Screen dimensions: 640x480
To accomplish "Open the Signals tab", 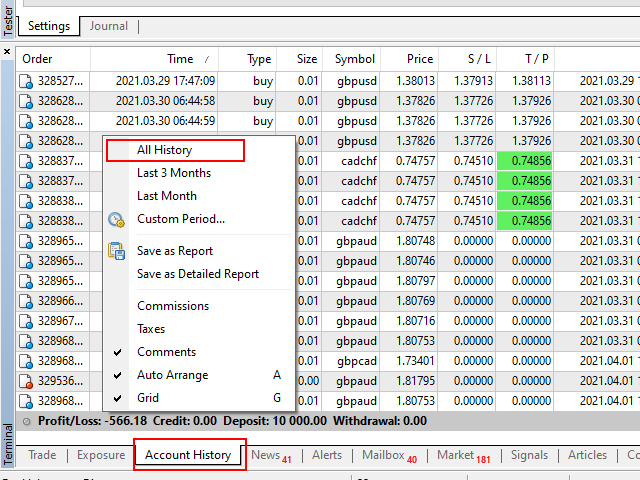I will pyautogui.click(x=529, y=455).
